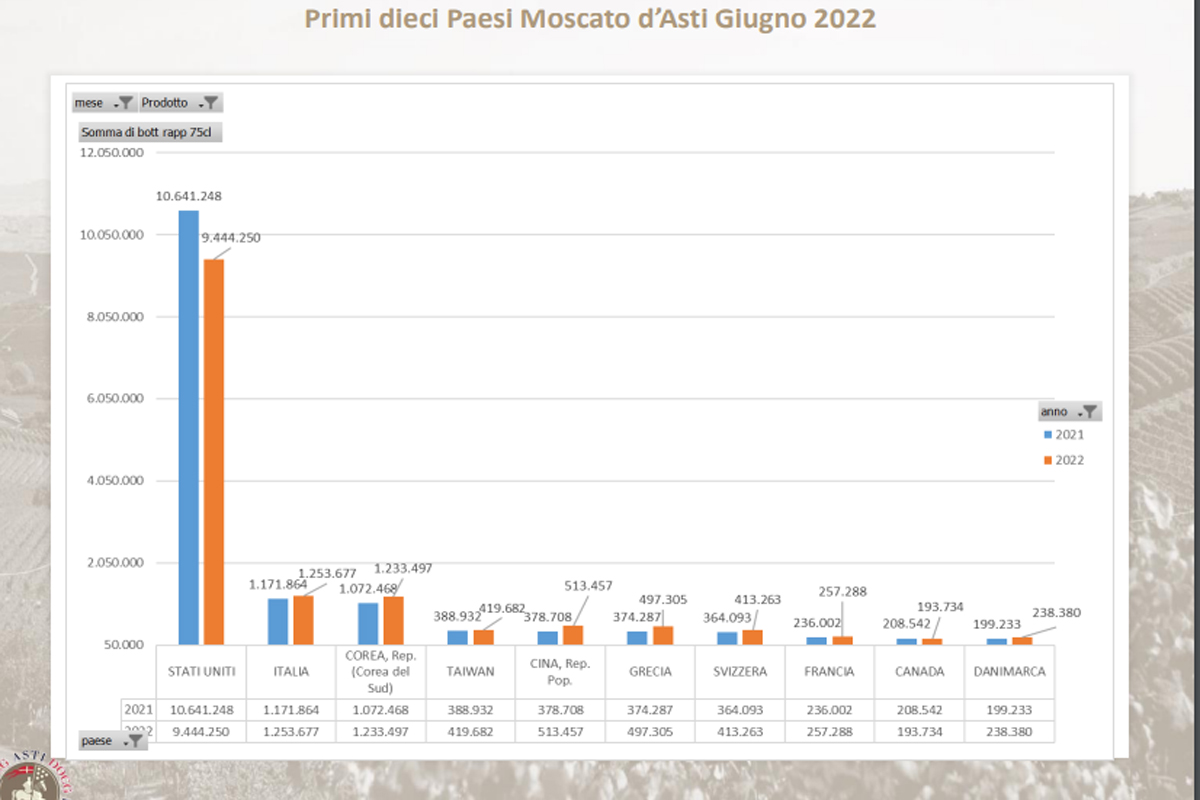Select data label 9.444.250 beside orange bar
1200x800 pixels.
tap(230, 237)
